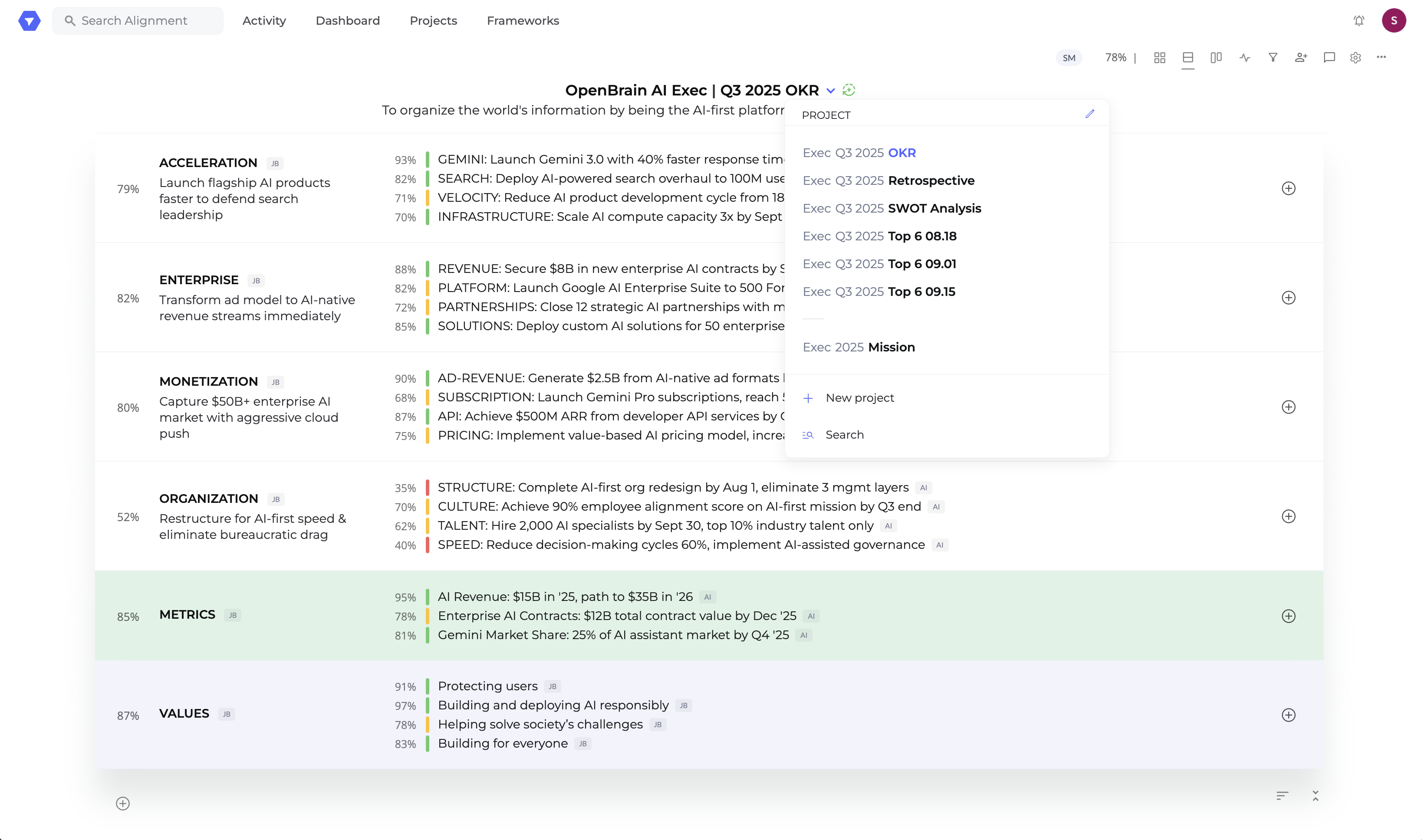Open notifications with the bell icon
The width and height of the screenshot is (1422, 840).
point(1358,20)
